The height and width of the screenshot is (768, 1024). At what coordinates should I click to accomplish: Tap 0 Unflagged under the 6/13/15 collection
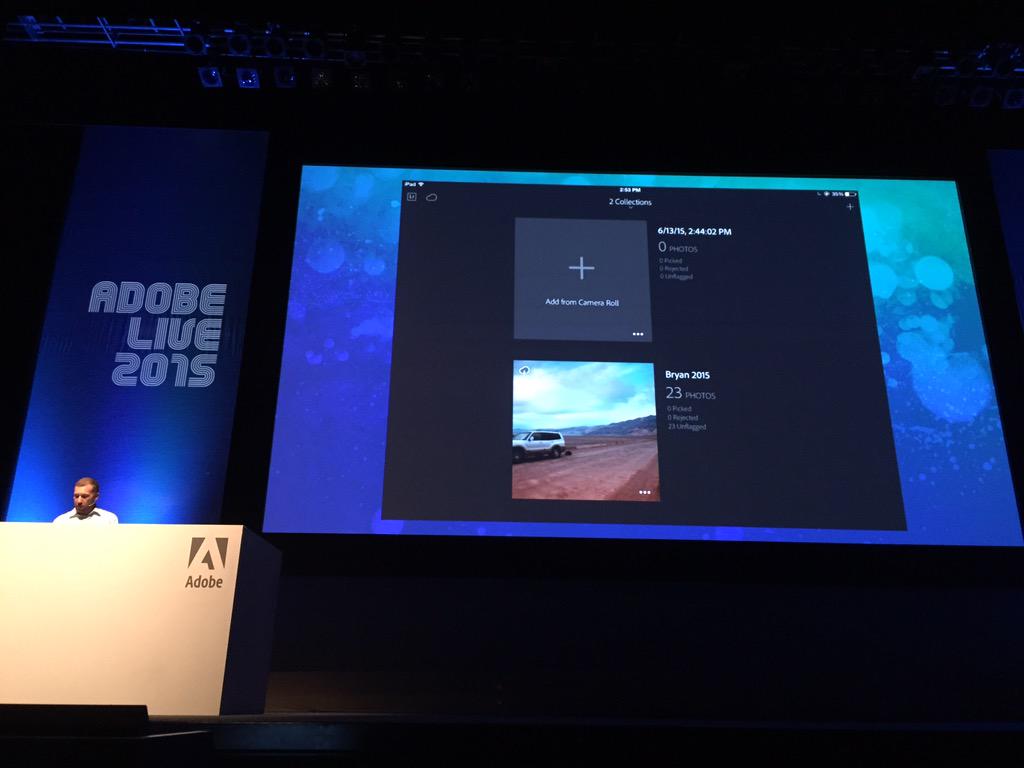(676, 276)
